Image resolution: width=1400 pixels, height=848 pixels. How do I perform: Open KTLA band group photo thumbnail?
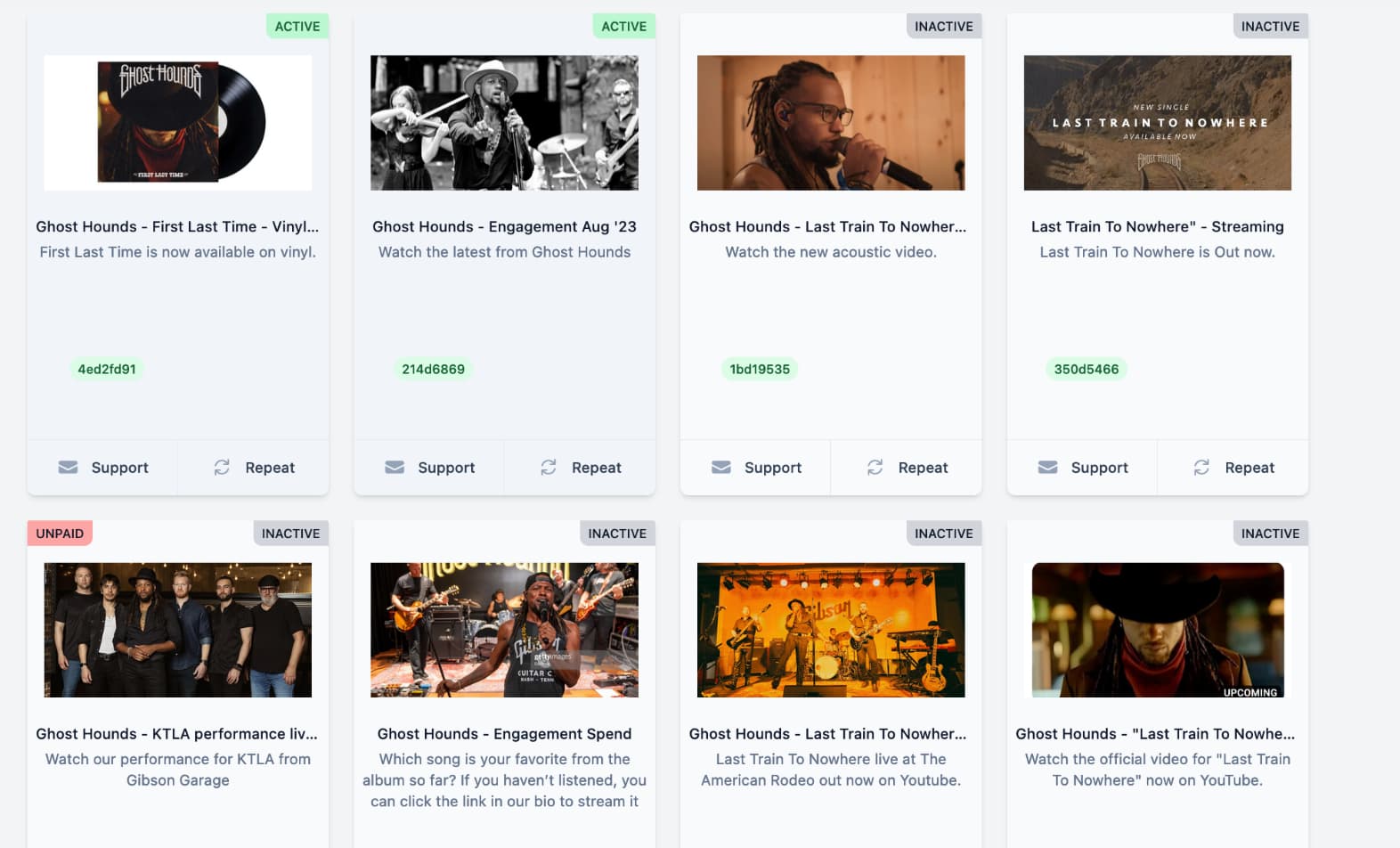(178, 630)
